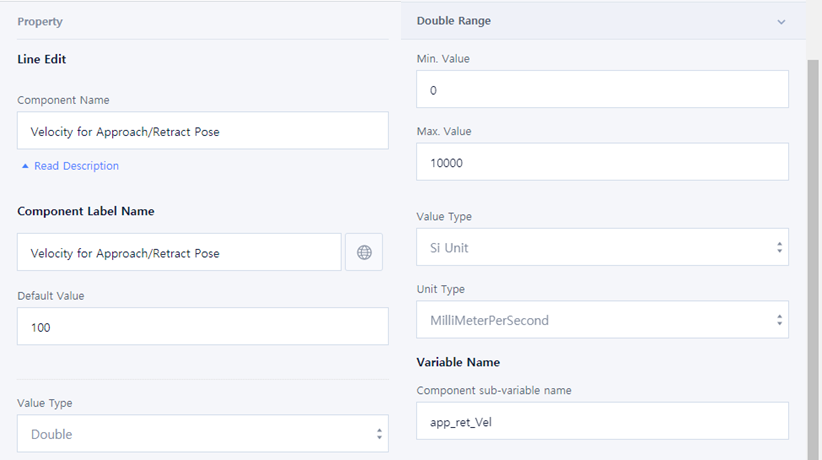The height and width of the screenshot is (460, 822).
Task: Click the Min. Value label text
Action: [x=443, y=59]
